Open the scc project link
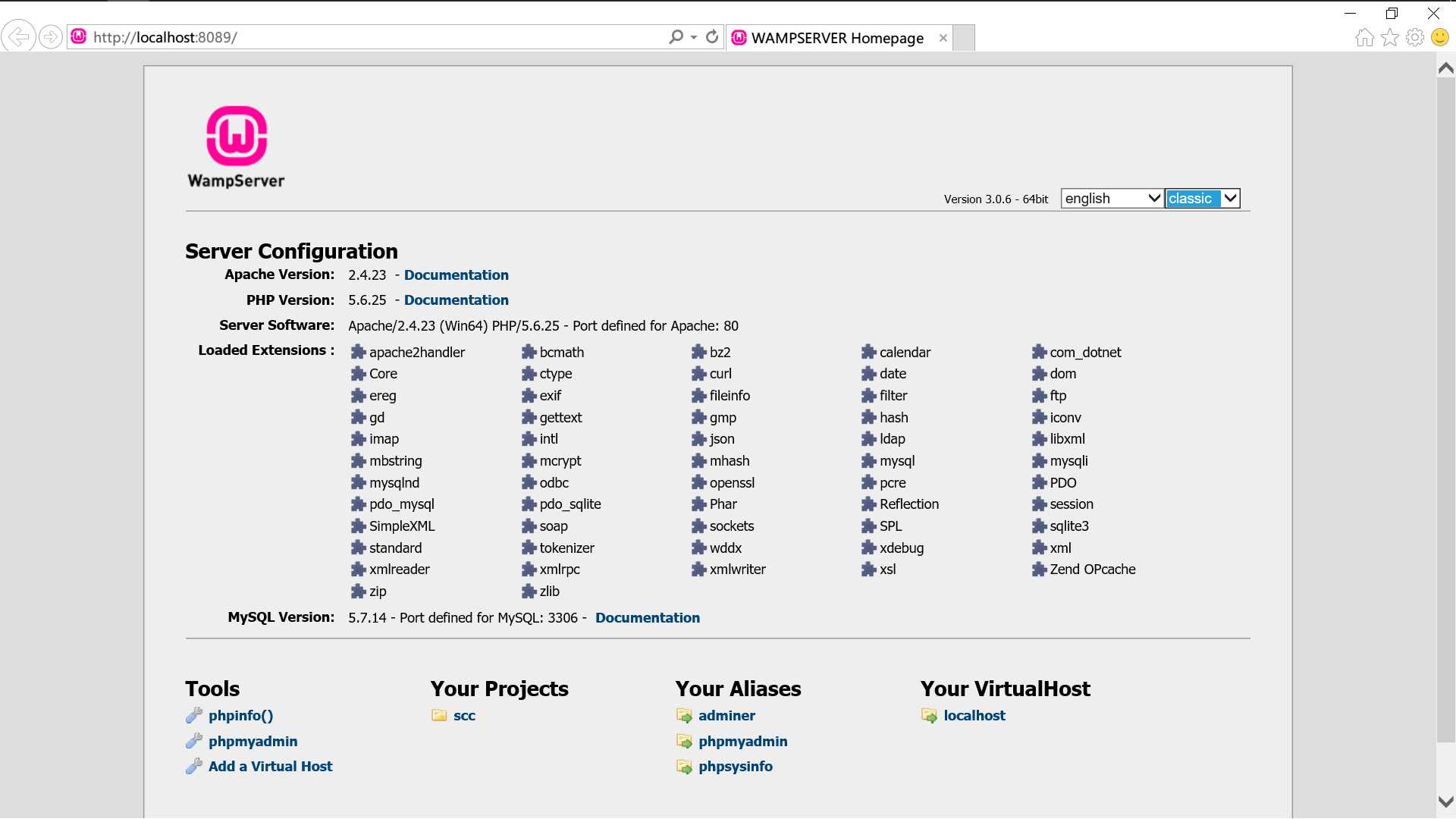The image size is (1456, 819). (x=464, y=715)
